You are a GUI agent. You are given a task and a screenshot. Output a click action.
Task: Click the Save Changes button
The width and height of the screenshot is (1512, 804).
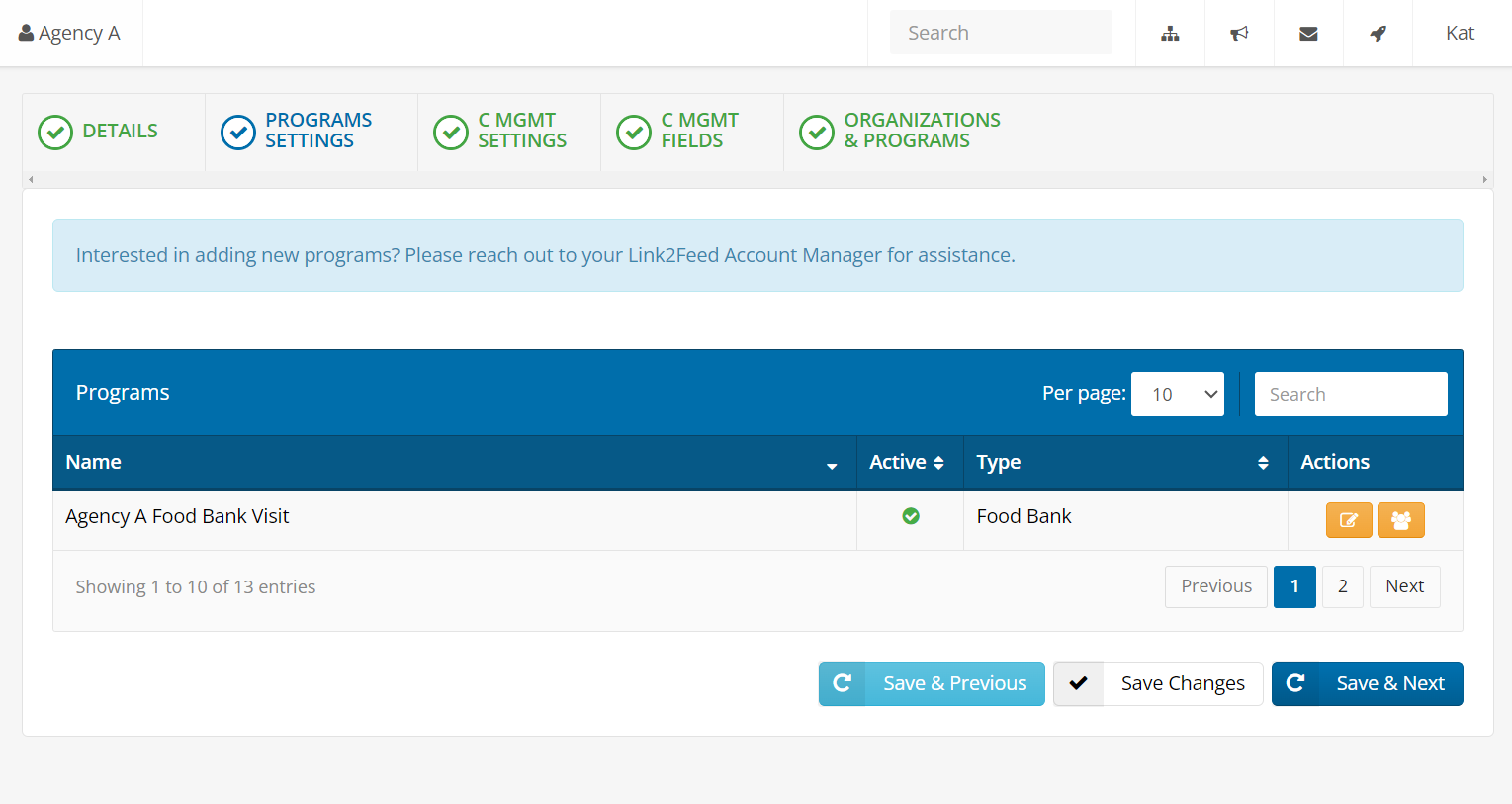coord(1158,684)
